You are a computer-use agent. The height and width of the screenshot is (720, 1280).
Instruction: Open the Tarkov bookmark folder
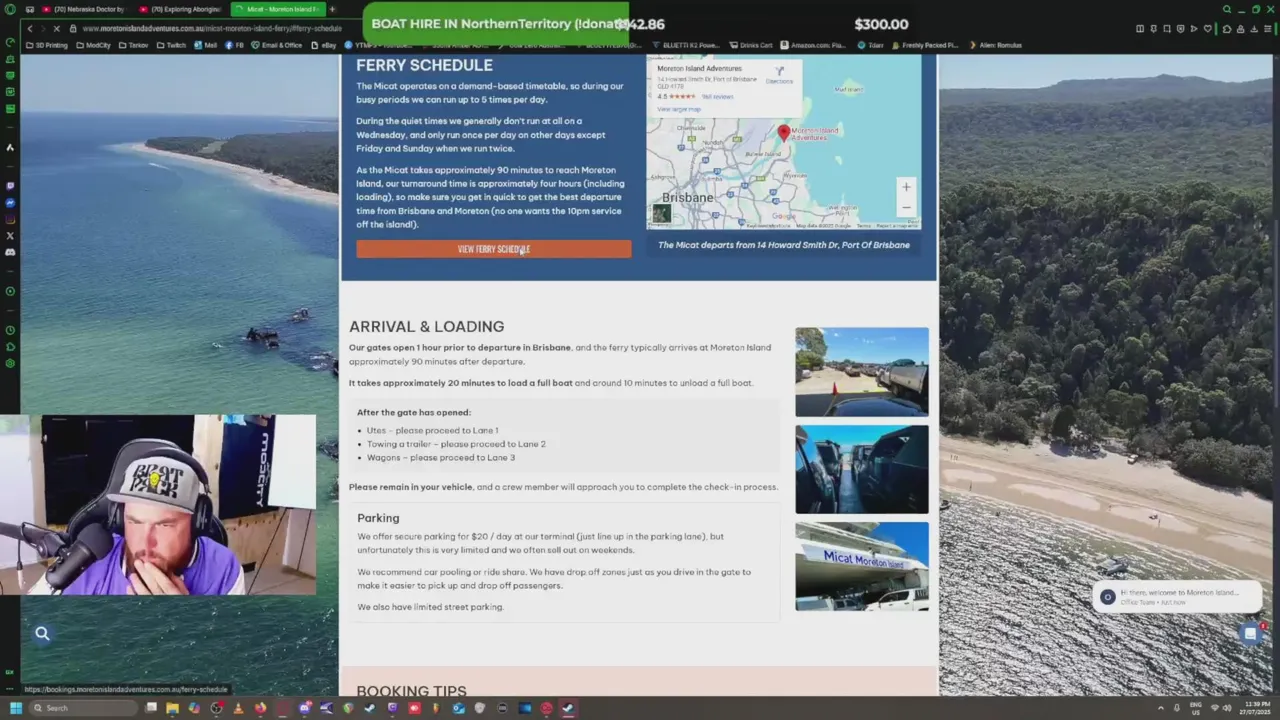click(x=134, y=45)
